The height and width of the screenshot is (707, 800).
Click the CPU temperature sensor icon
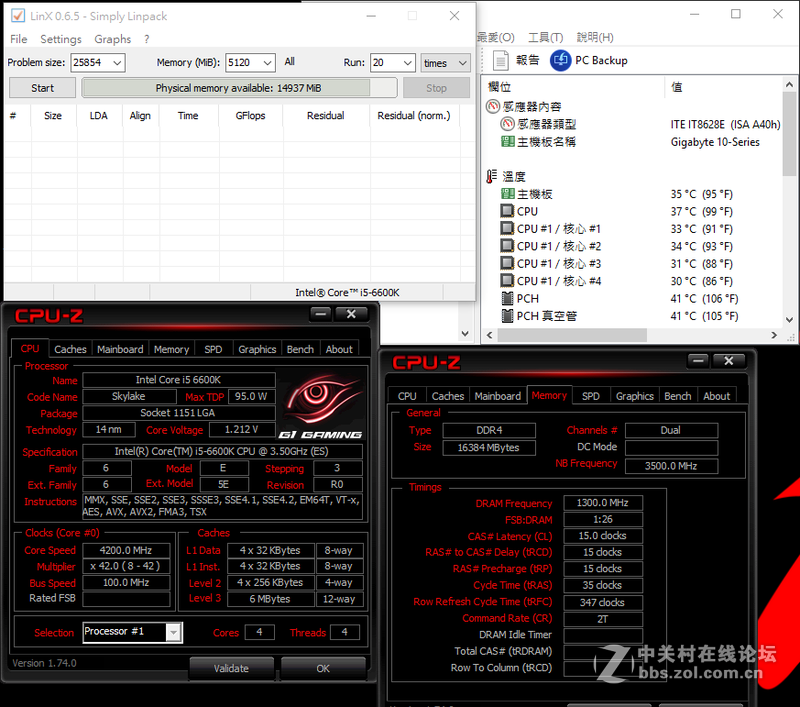(x=508, y=211)
